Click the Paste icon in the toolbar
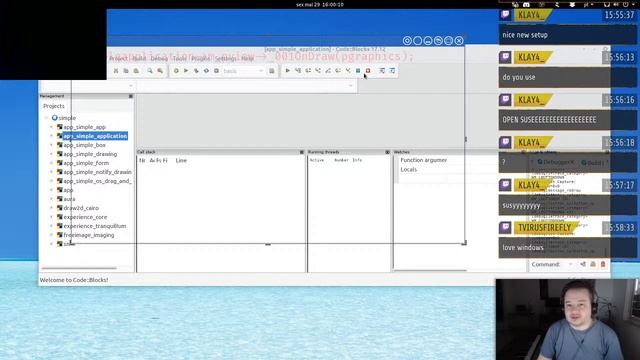 click(x=136, y=71)
